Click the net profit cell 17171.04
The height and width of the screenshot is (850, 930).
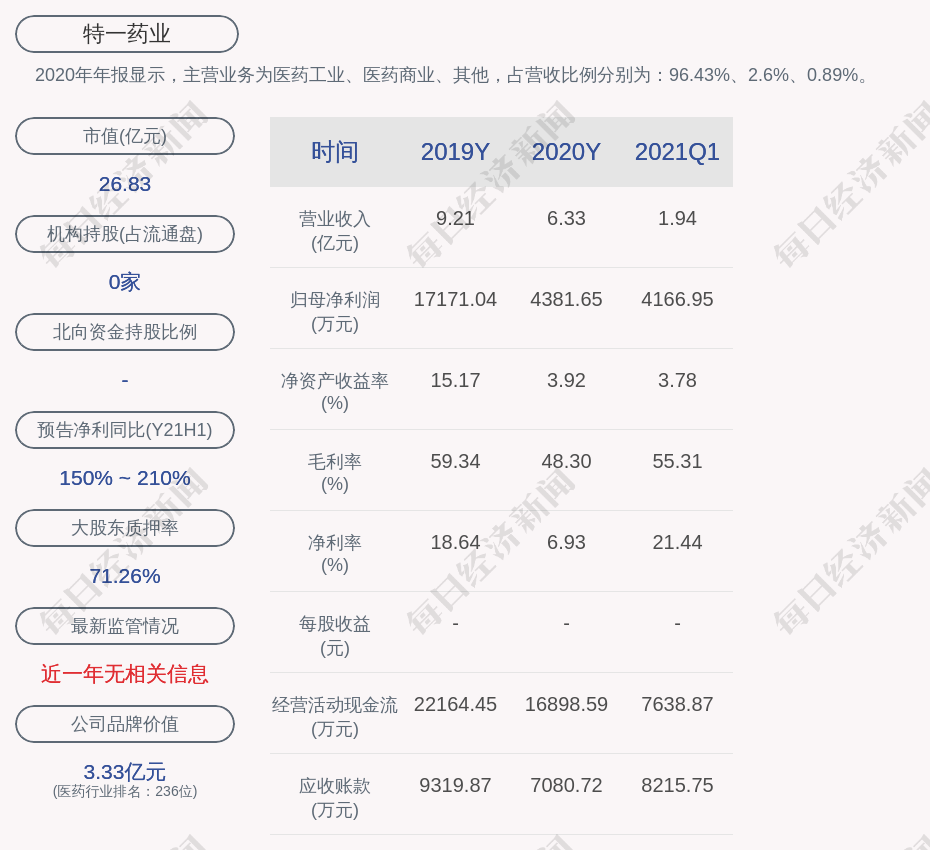(x=456, y=300)
